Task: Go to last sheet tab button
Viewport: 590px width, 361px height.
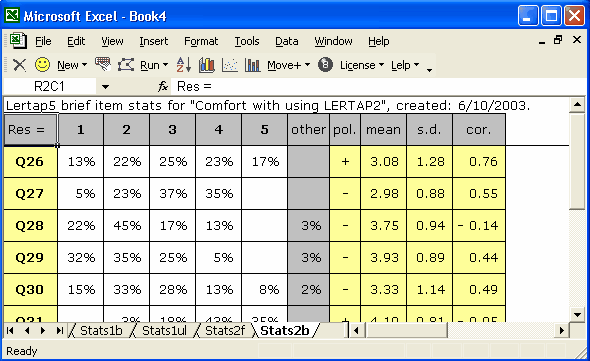Action: (59, 331)
